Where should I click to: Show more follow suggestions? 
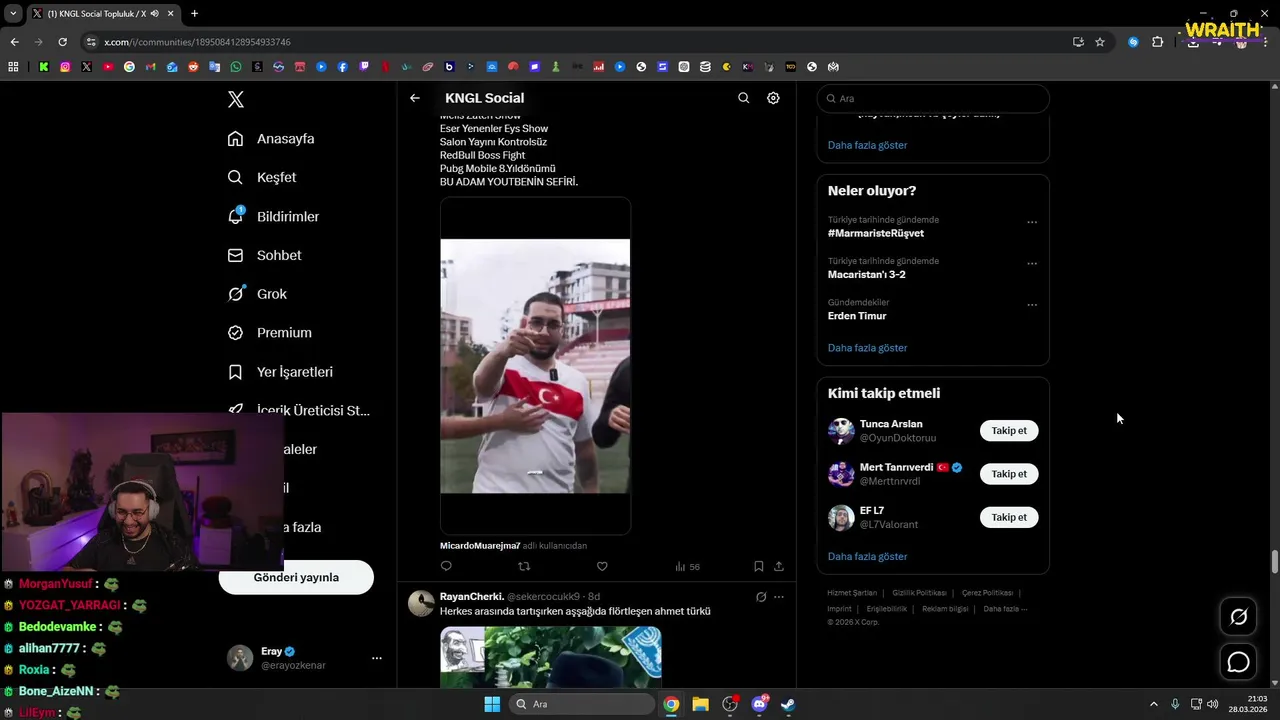pos(867,556)
